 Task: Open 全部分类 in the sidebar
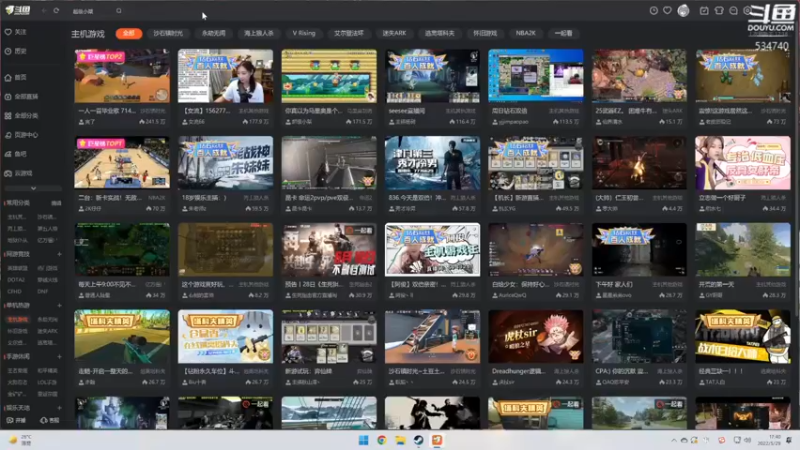[x=21, y=116]
